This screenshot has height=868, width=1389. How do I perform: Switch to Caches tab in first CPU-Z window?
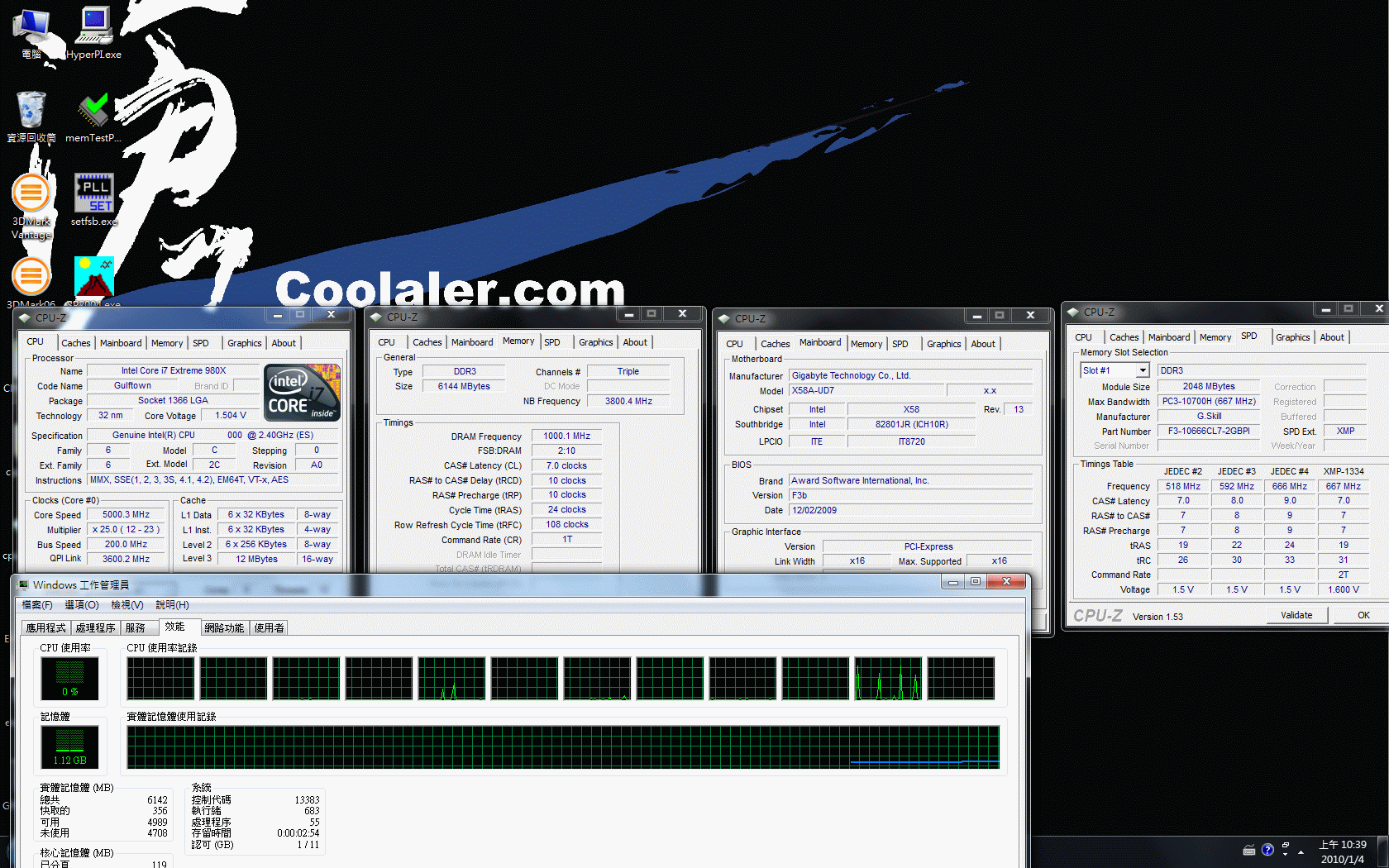[75, 343]
